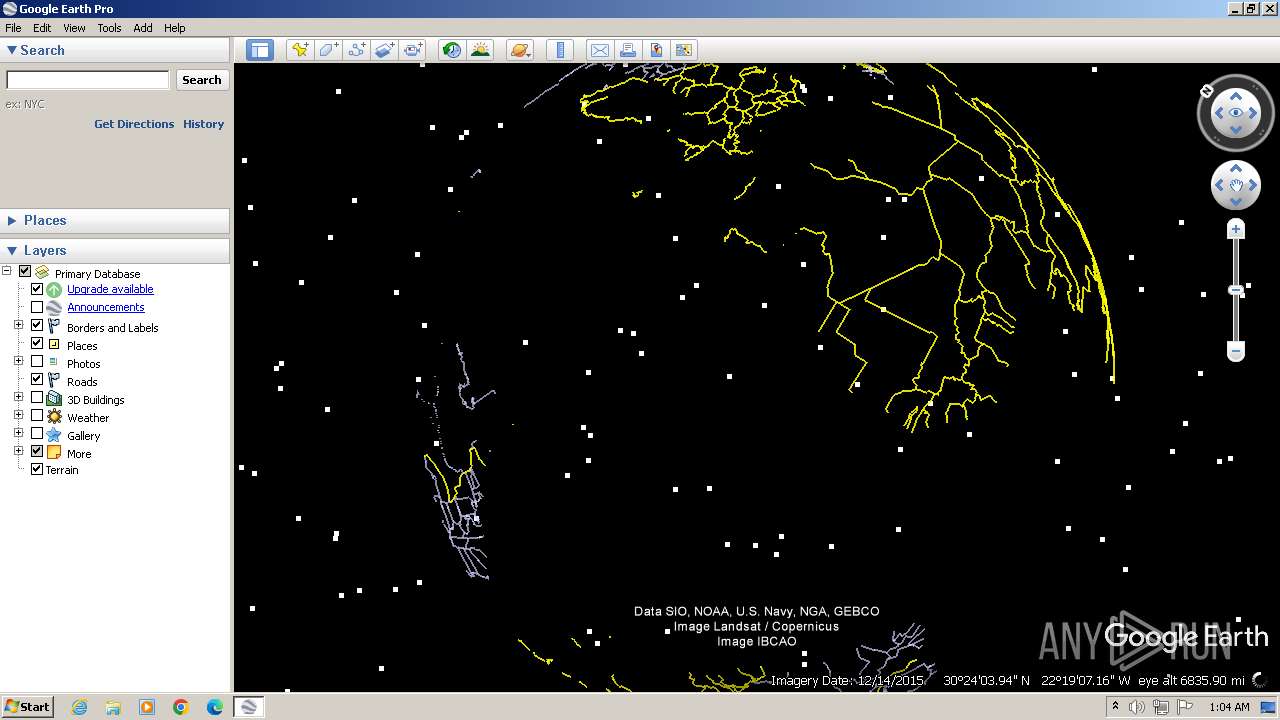Viewport: 1280px width, 720px height.
Task: Open the File menu
Action: pyautogui.click(x=13, y=28)
